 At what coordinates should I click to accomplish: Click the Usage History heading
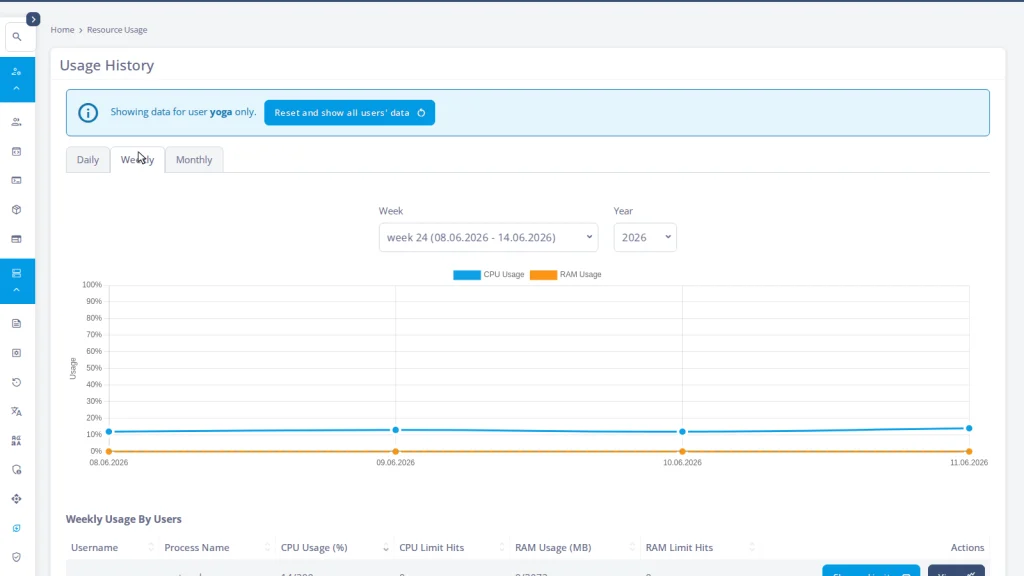pos(107,65)
